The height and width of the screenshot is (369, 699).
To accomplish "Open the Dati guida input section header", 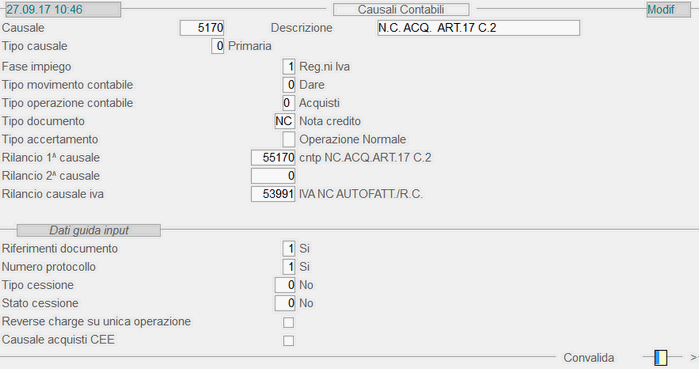I will point(89,230).
